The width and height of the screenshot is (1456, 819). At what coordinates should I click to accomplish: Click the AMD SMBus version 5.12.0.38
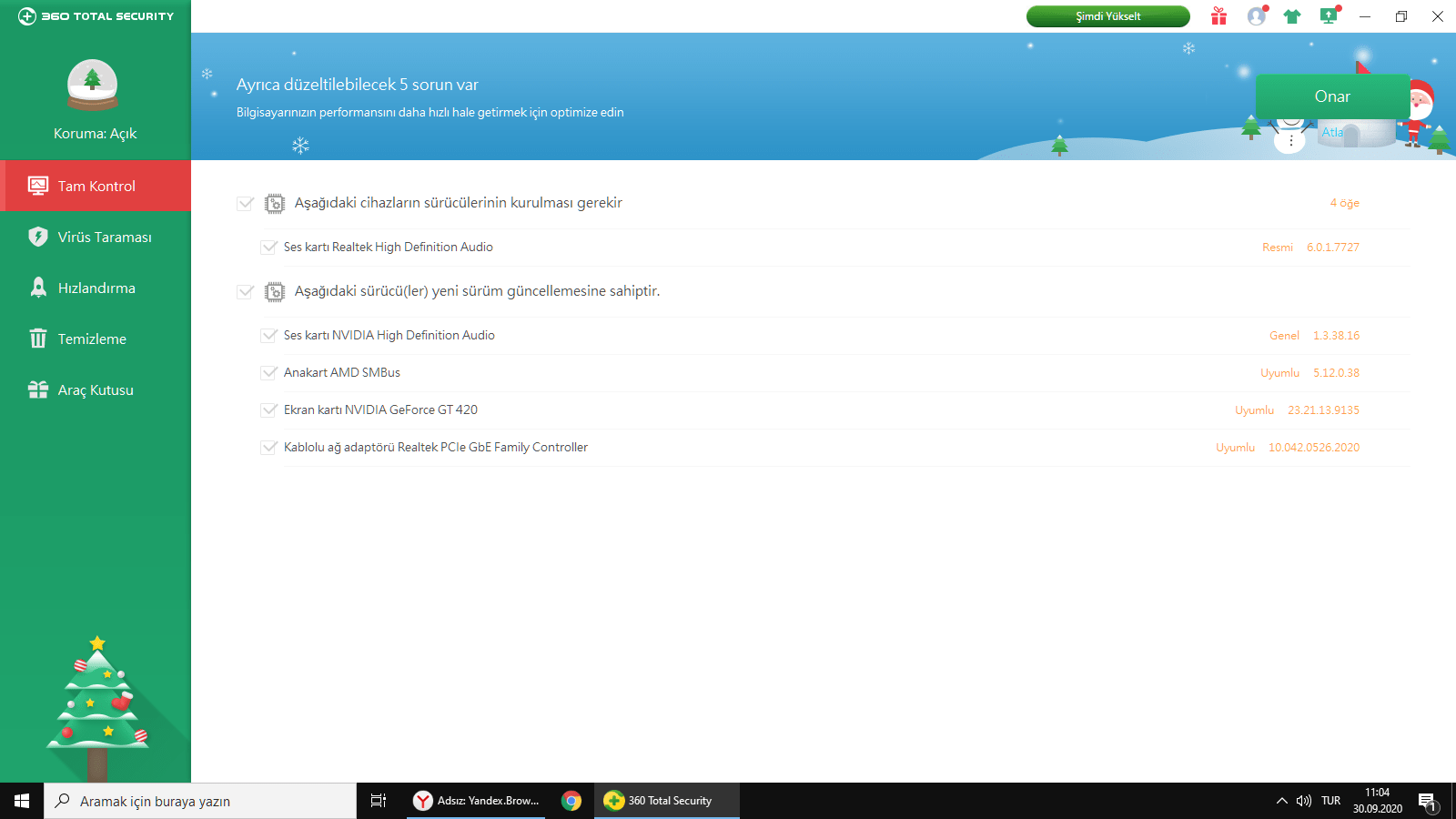tap(1336, 373)
